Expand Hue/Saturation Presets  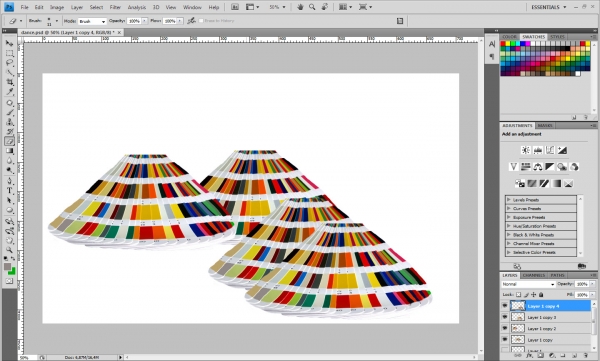click(509, 226)
